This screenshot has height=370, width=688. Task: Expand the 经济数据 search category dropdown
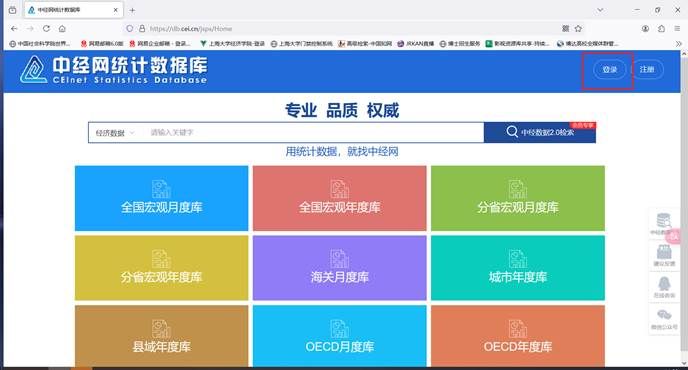115,133
